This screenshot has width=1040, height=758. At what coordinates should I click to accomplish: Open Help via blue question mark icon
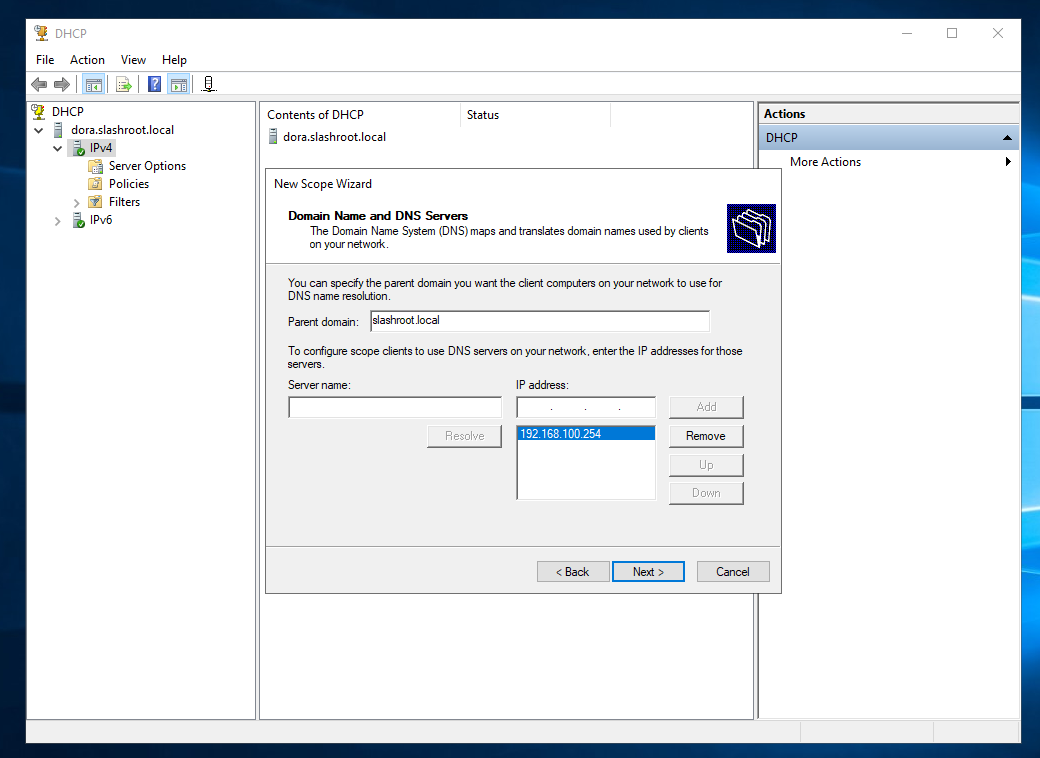pyautogui.click(x=154, y=85)
